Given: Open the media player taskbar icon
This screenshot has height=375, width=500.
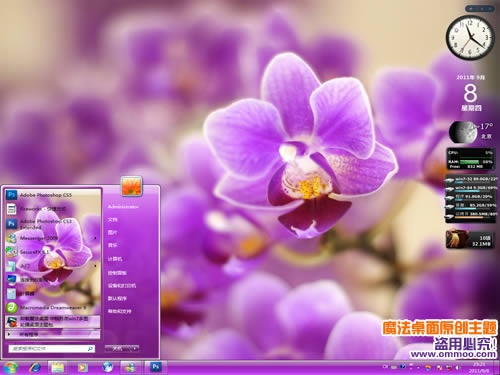Looking at the screenshot, I should coord(82,368).
